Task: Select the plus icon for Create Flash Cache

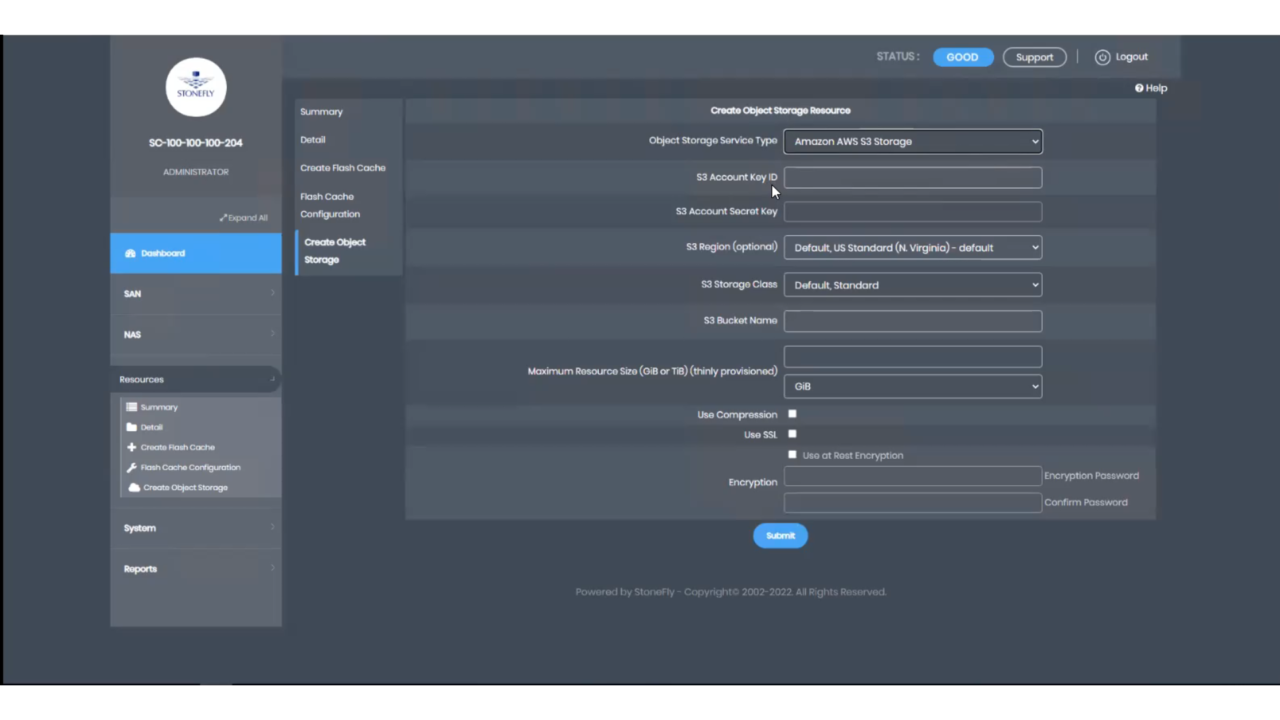Action: click(x=131, y=447)
